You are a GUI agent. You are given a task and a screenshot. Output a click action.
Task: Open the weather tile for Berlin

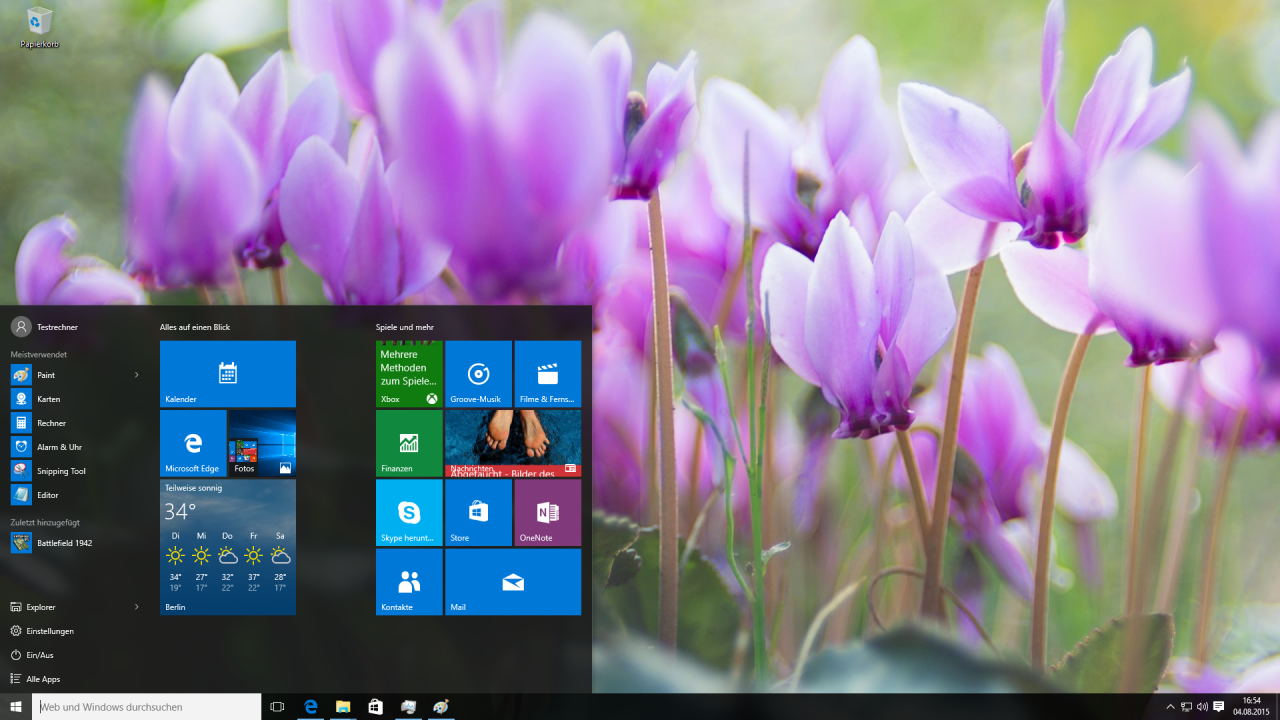(228, 547)
